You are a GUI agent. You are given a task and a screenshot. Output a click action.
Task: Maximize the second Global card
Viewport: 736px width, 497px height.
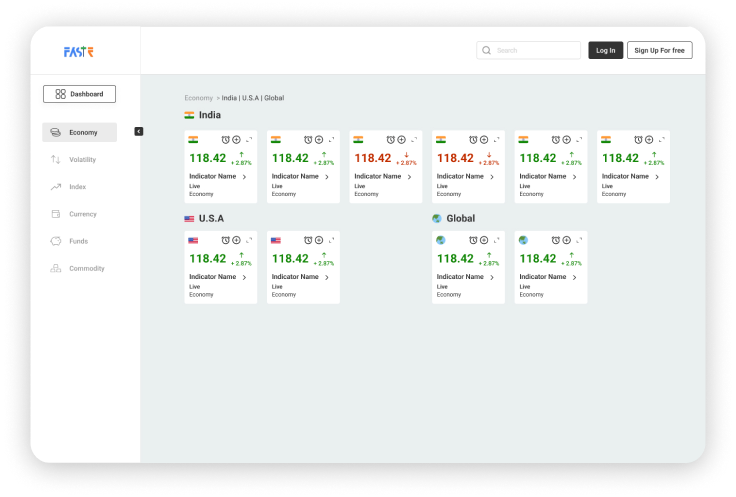coord(580,240)
